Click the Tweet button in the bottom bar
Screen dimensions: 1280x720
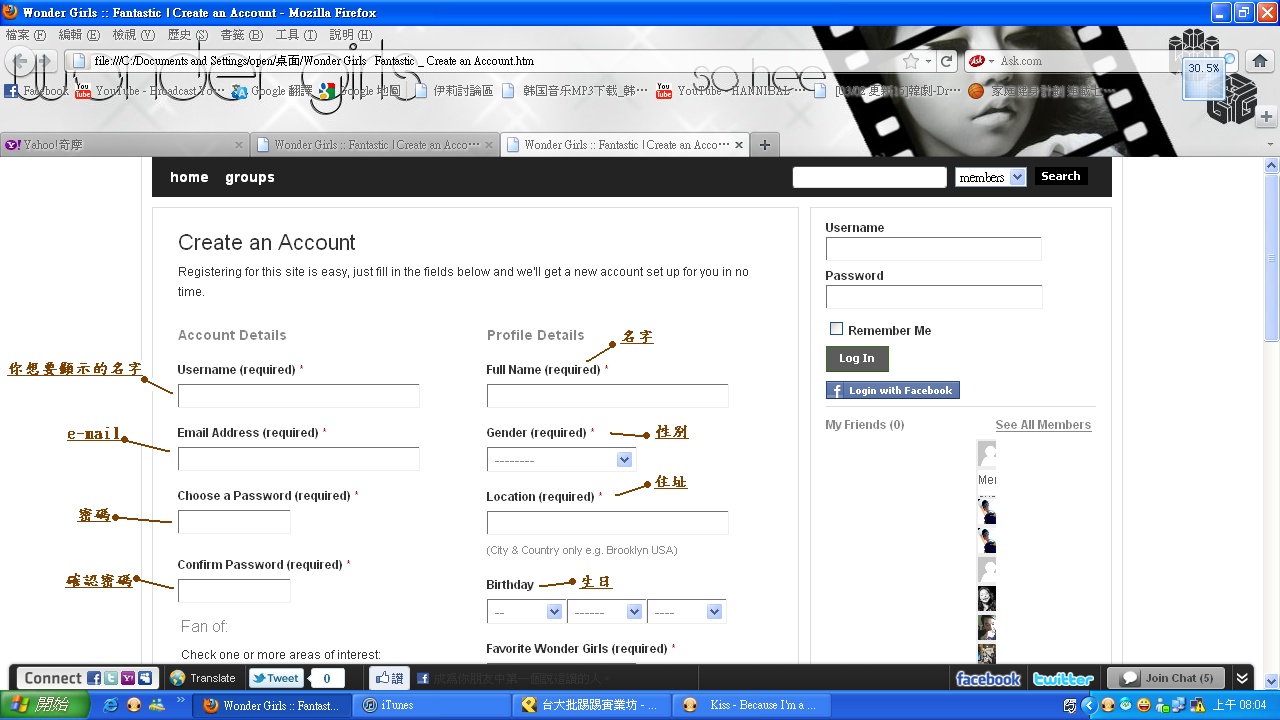tap(276, 678)
